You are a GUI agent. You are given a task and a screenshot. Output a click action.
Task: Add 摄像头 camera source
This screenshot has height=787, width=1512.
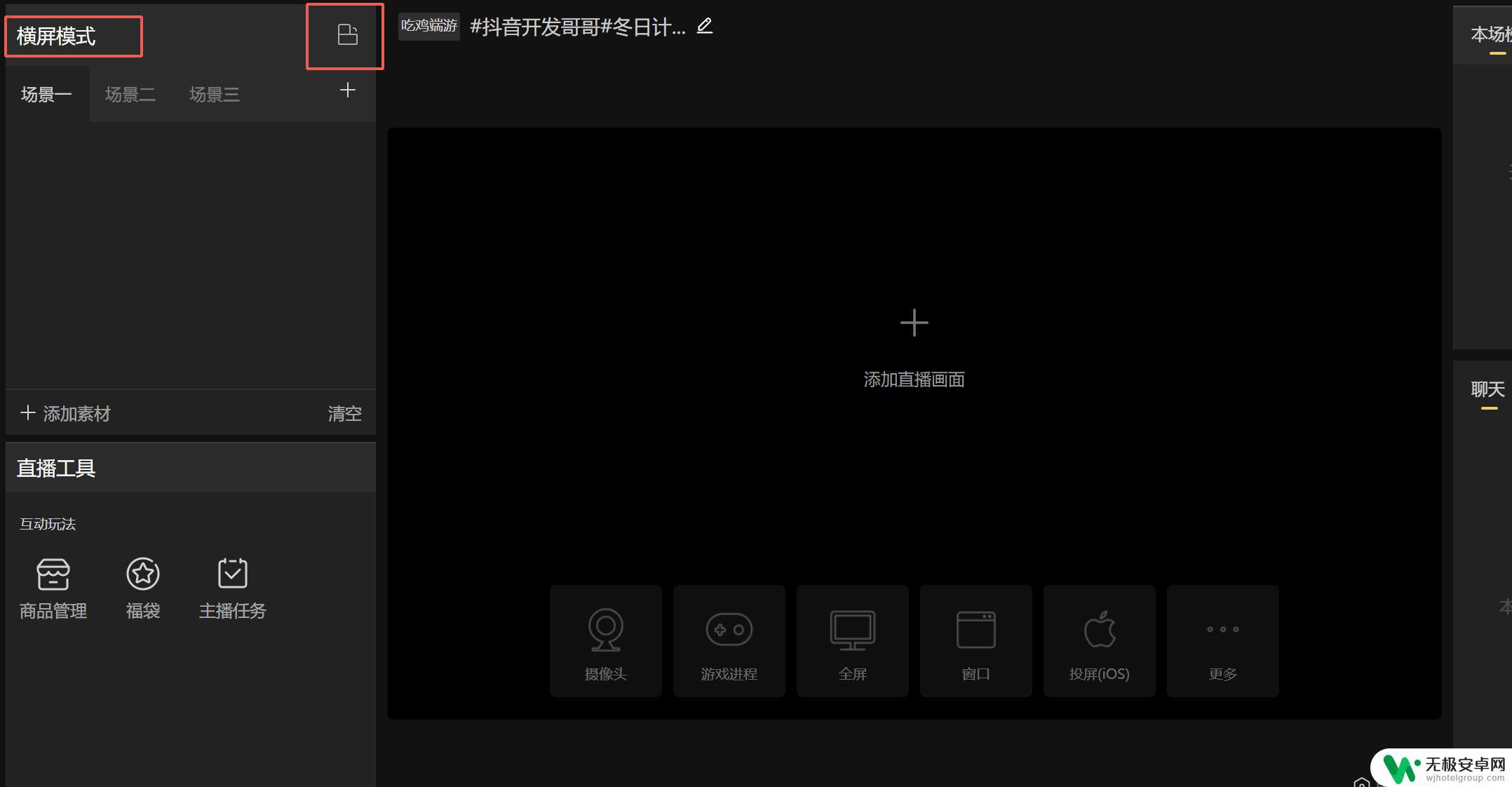(606, 641)
